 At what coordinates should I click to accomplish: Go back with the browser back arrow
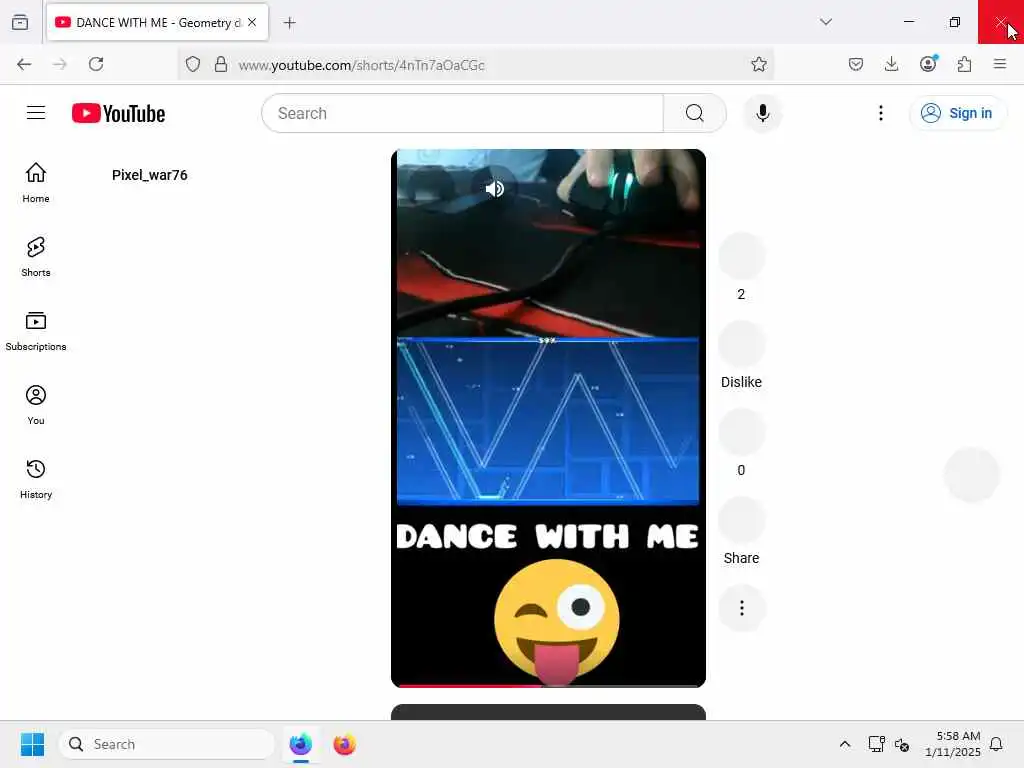[x=24, y=64]
